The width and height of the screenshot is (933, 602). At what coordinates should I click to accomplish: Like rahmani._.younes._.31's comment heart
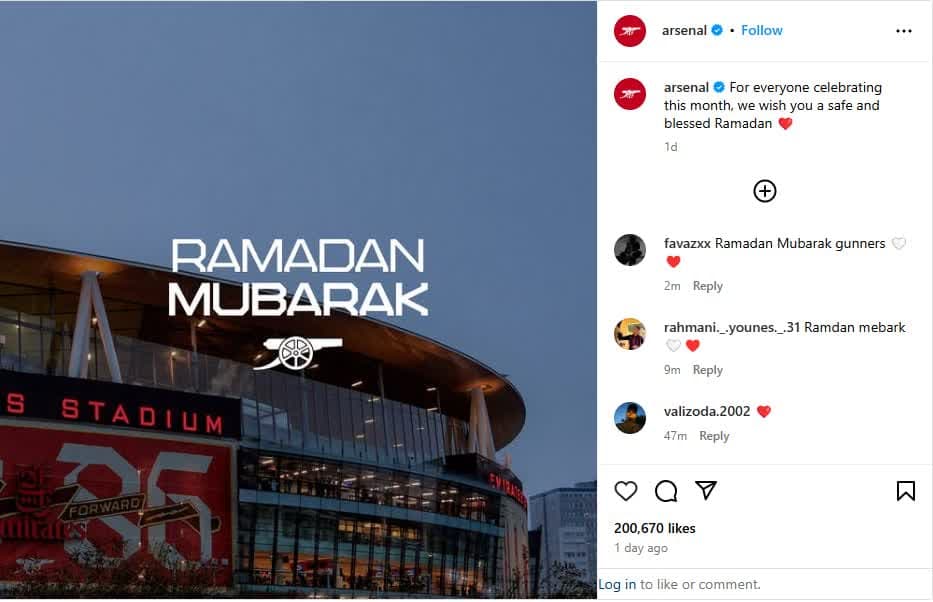pos(673,346)
